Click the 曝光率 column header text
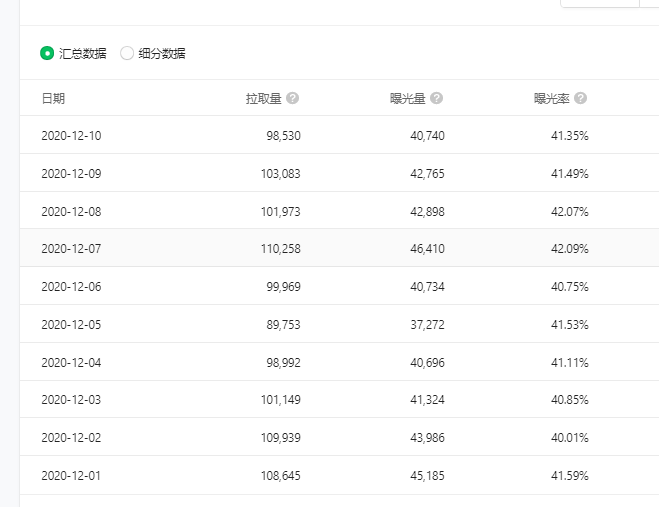 552,98
